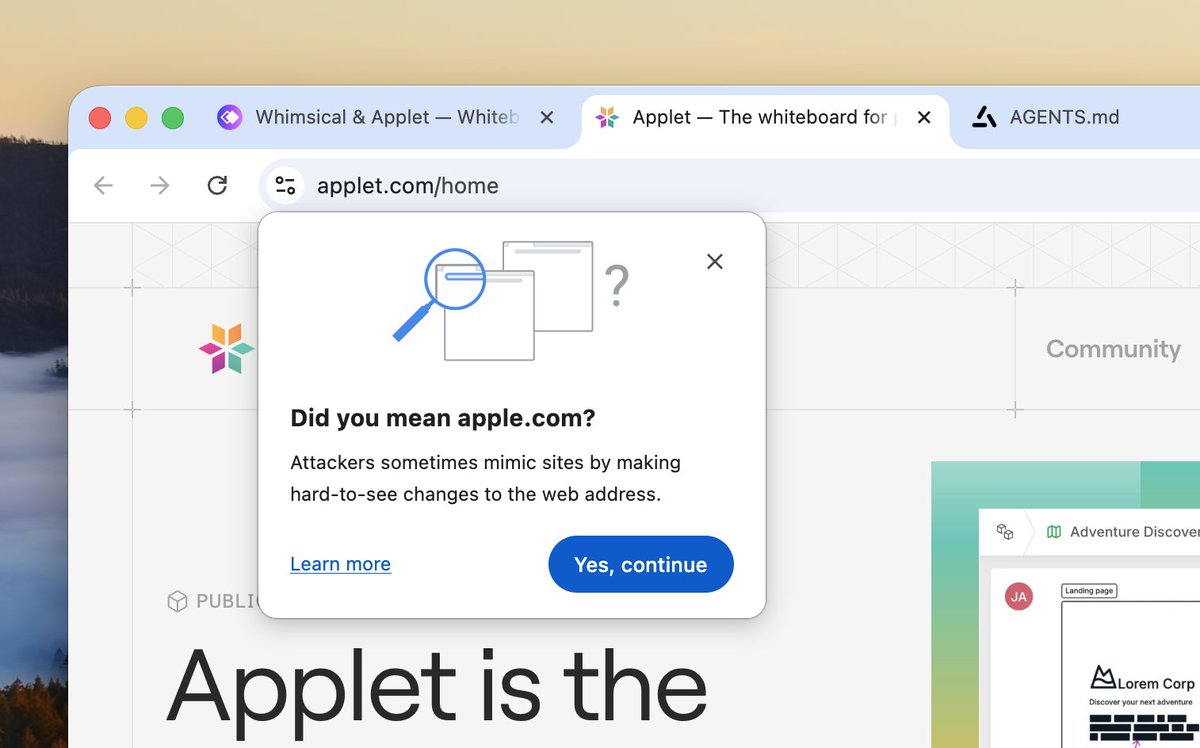Open the AGENTS.md tab
The width and height of the screenshot is (1200, 748).
(x=1064, y=117)
